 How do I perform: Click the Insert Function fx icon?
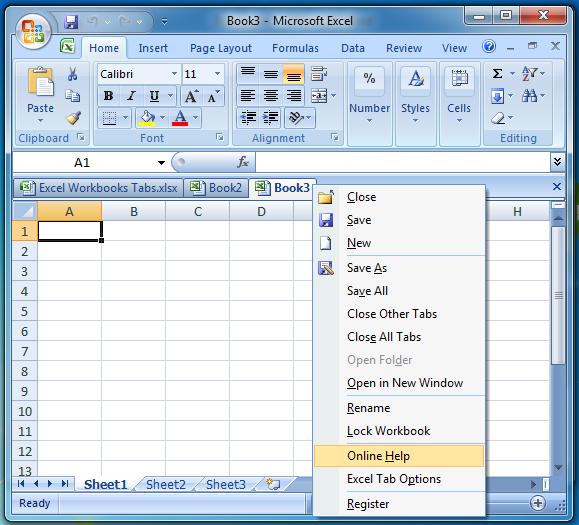coord(243,162)
